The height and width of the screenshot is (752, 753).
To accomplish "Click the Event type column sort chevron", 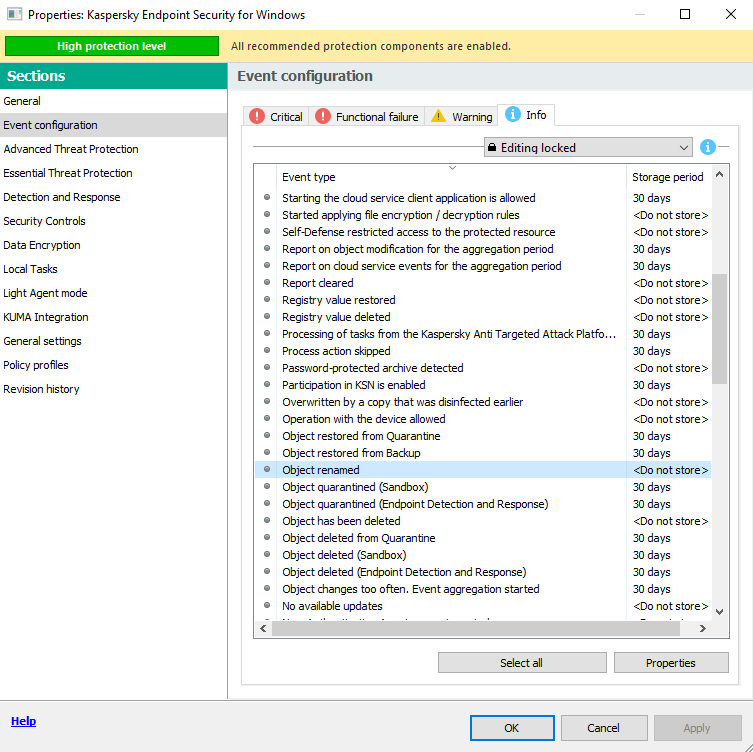I will (452, 168).
